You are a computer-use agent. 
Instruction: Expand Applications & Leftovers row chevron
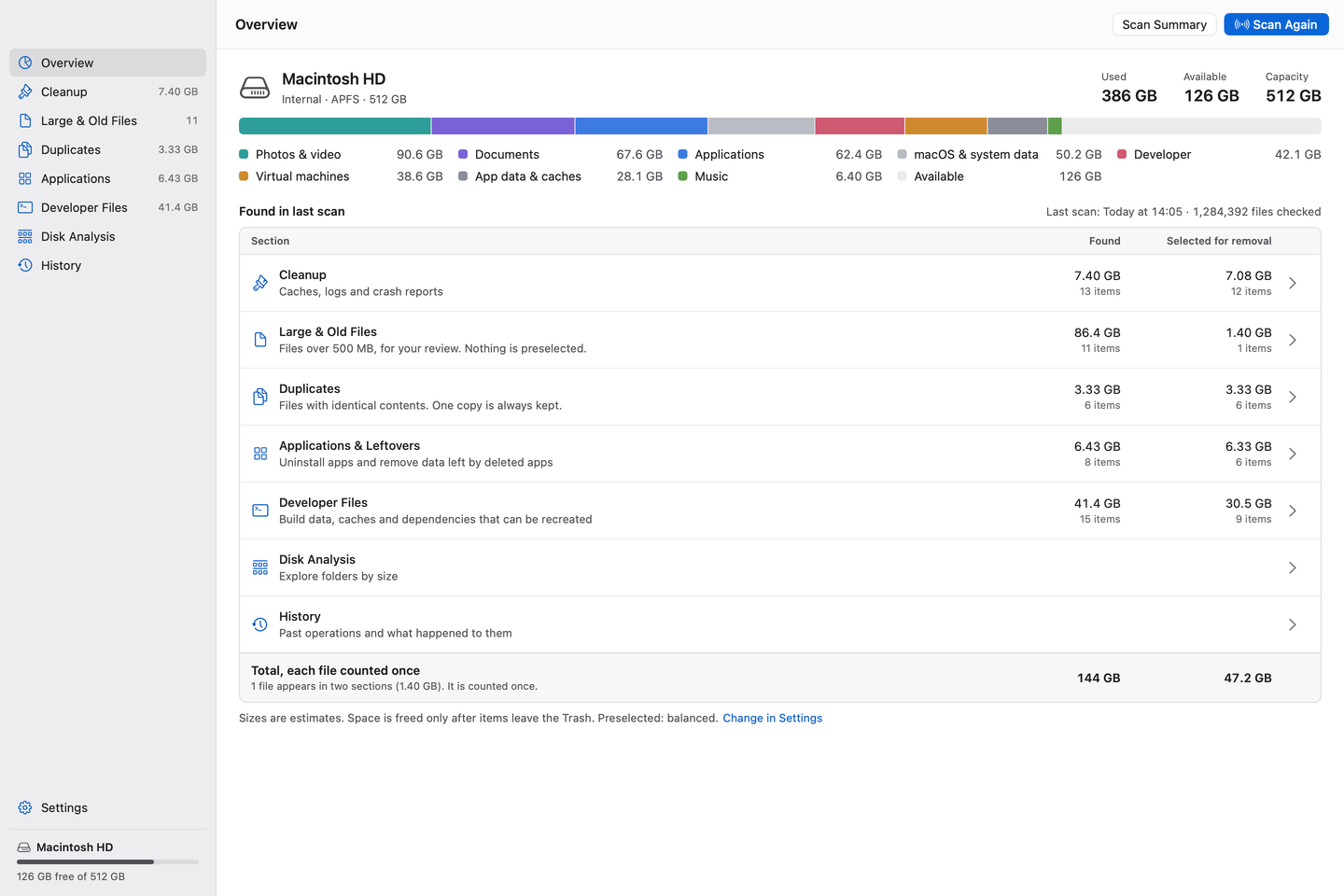coord(1293,454)
